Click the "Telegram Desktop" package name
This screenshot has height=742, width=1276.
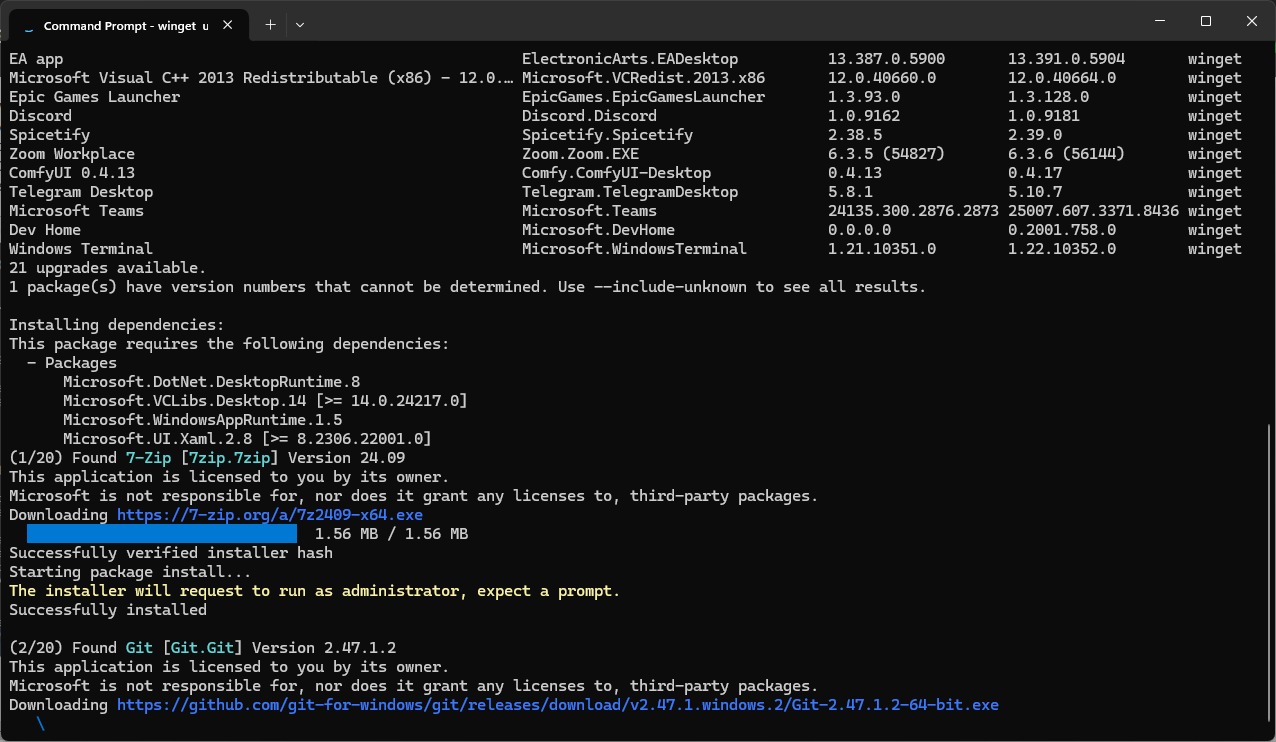pos(81,192)
